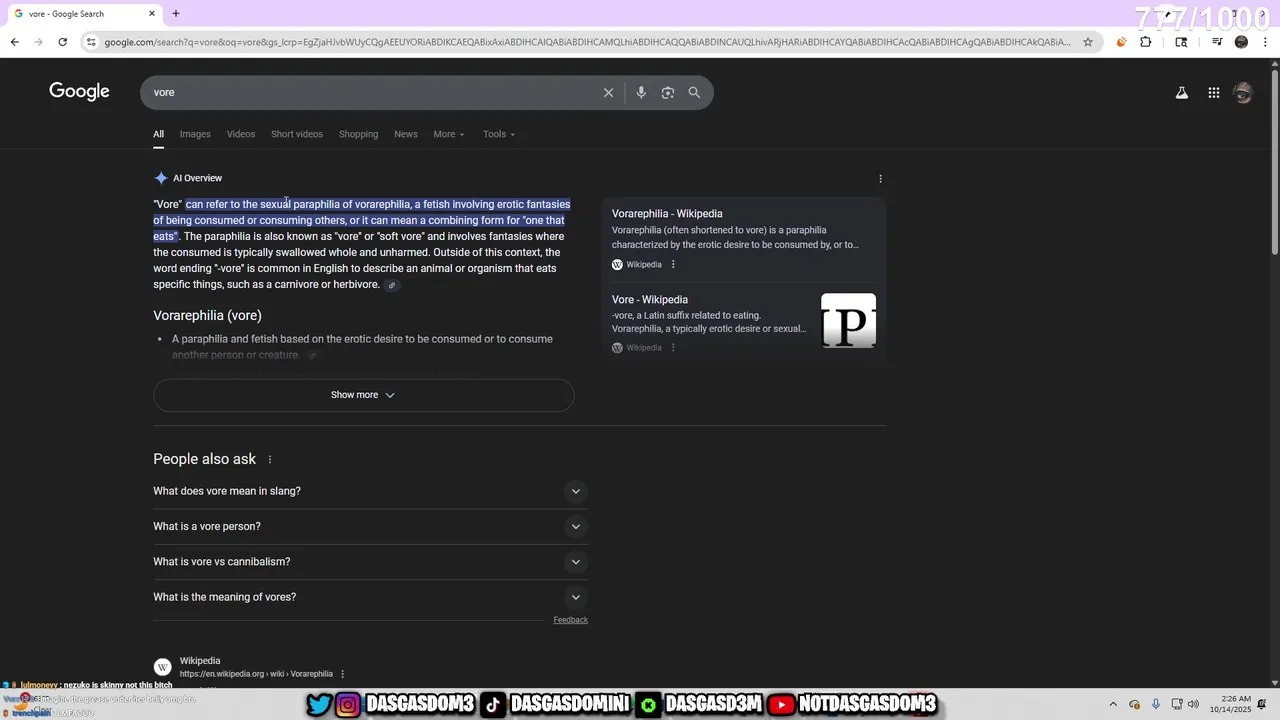View site information in address bar
Screen dimensions: 1280x720
[91, 42]
